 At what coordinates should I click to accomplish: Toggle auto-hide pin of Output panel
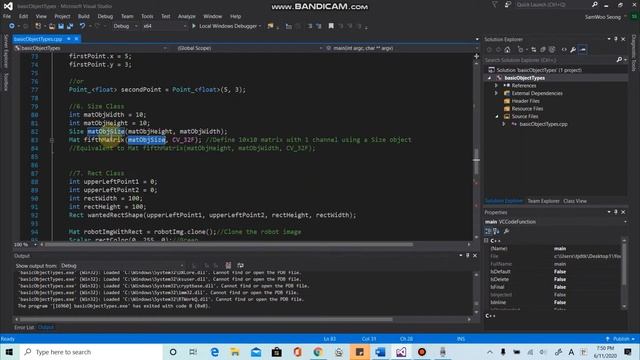tap(468, 256)
